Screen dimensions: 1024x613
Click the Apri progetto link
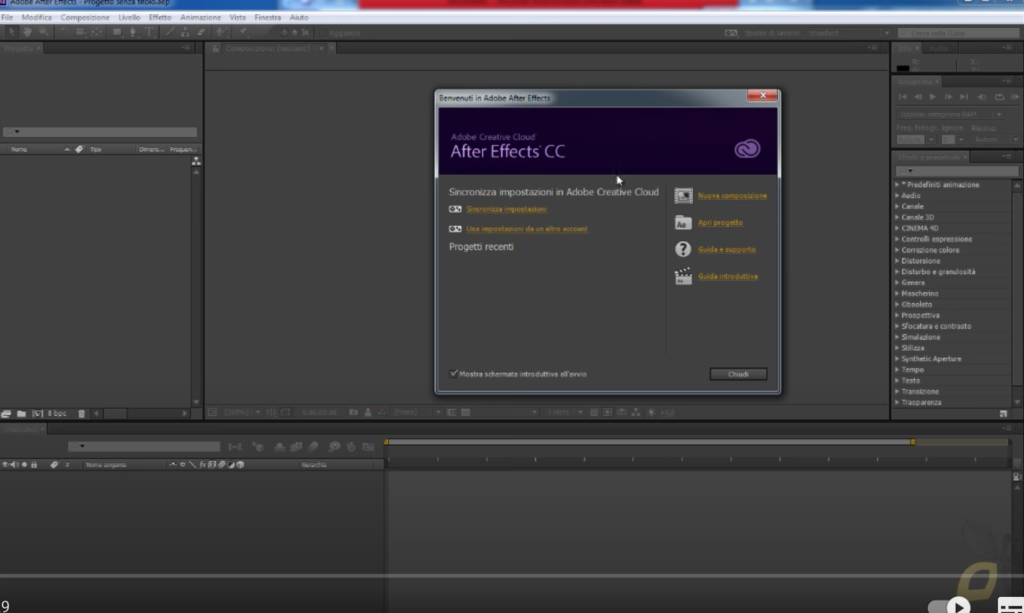pyautogui.click(x=720, y=223)
